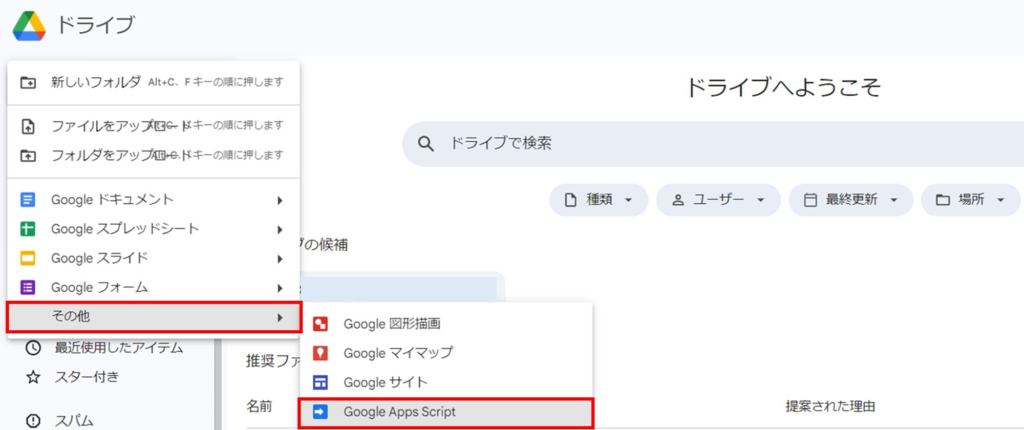The image size is (1024, 430).
Task: Choose Google サイト in submenu
Action: 445,382
